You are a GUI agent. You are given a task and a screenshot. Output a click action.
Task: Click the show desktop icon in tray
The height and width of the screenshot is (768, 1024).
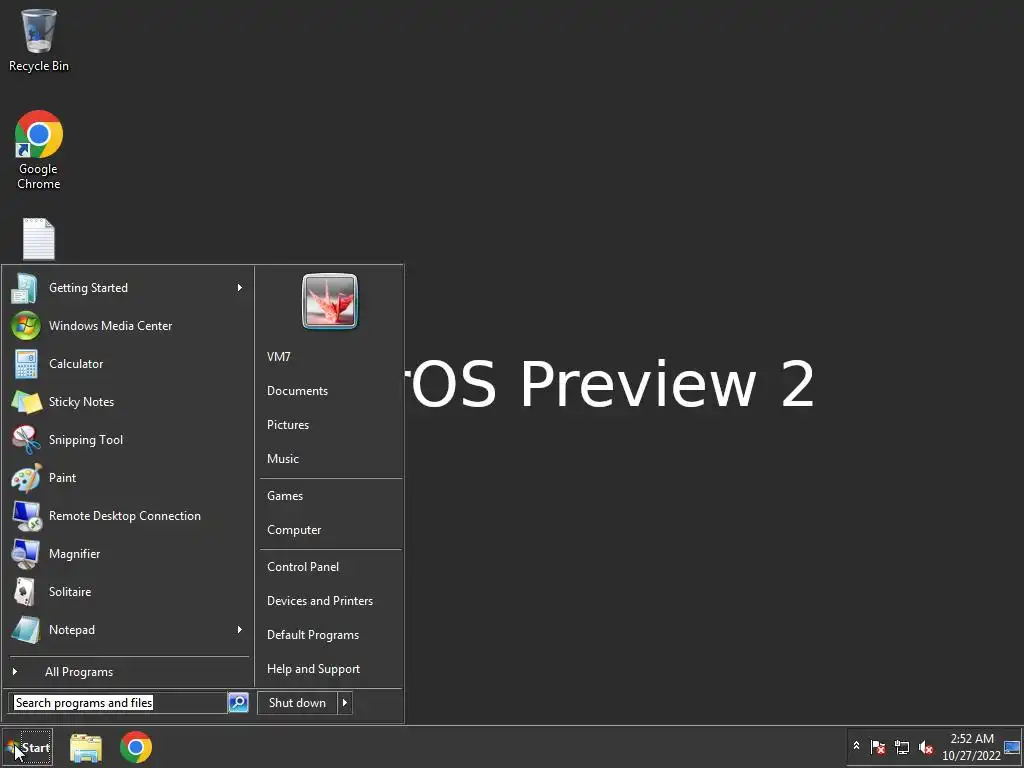(x=1012, y=747)
